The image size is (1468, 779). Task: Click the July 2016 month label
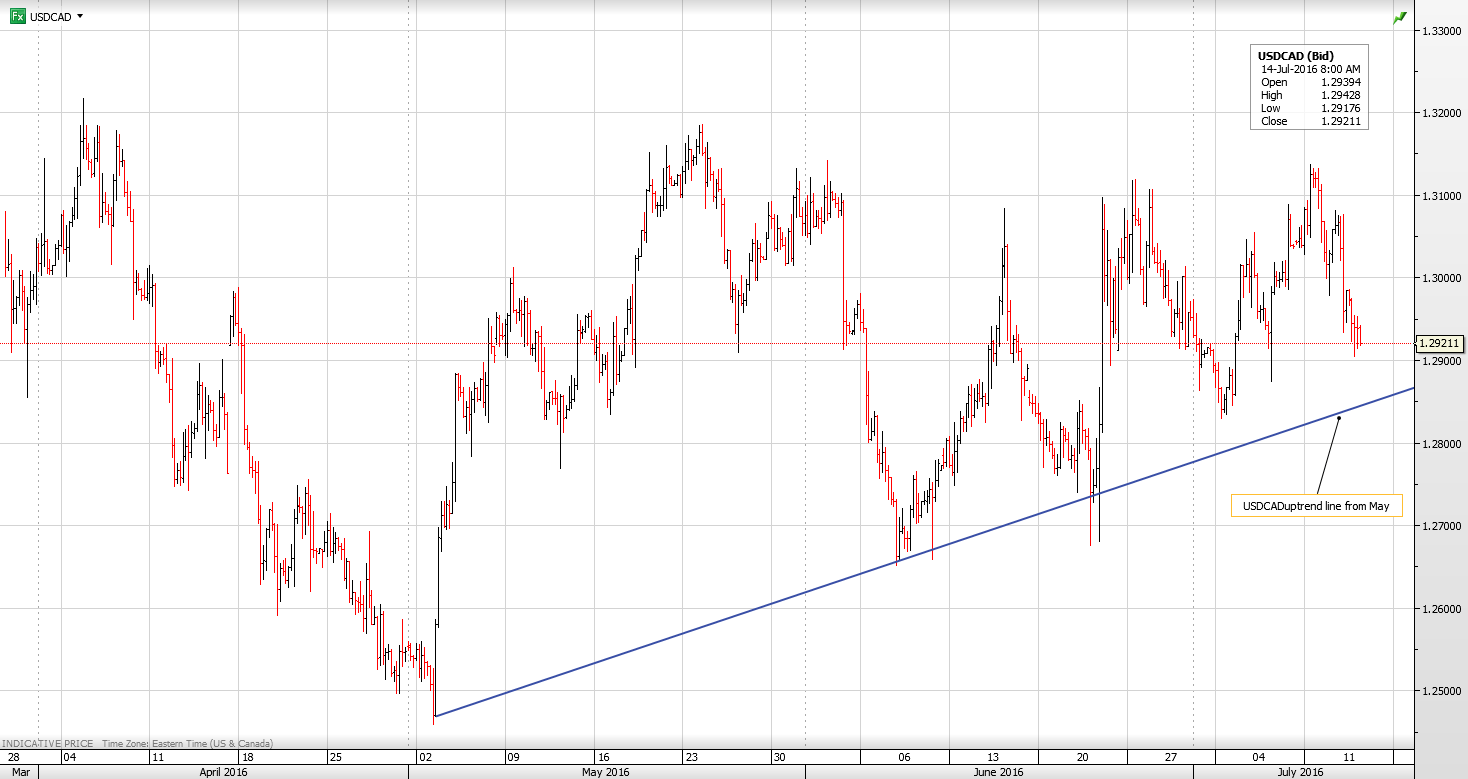1299,771
